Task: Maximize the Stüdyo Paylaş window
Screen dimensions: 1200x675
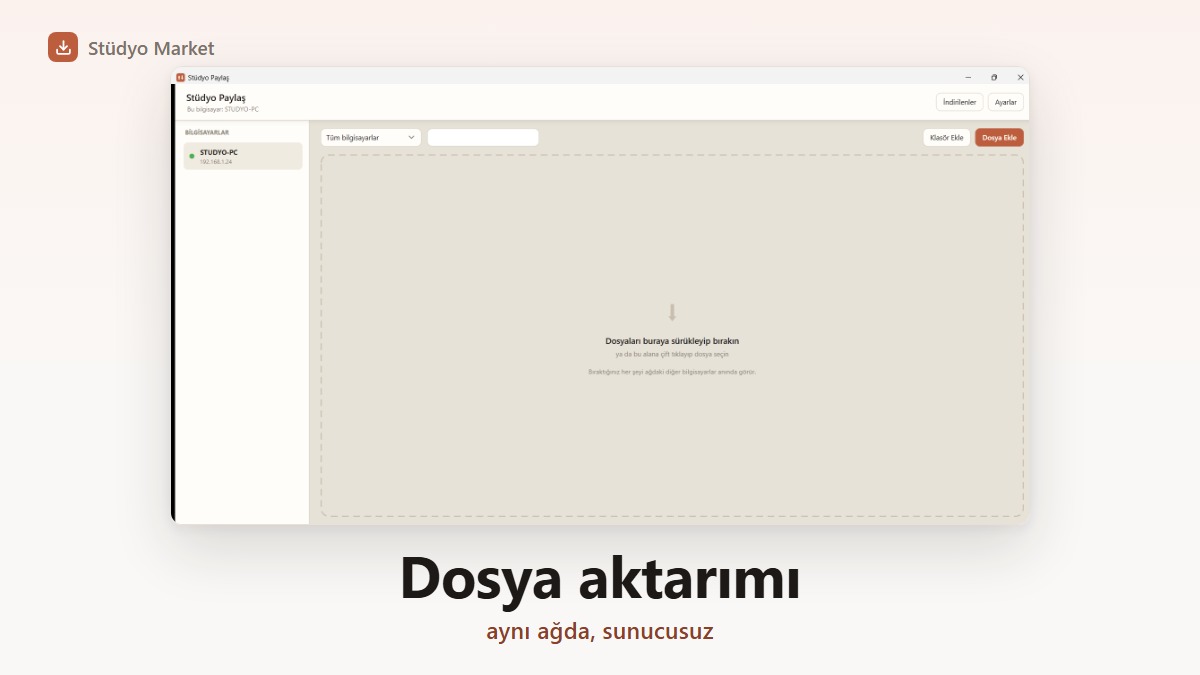Action: [994, 77]
